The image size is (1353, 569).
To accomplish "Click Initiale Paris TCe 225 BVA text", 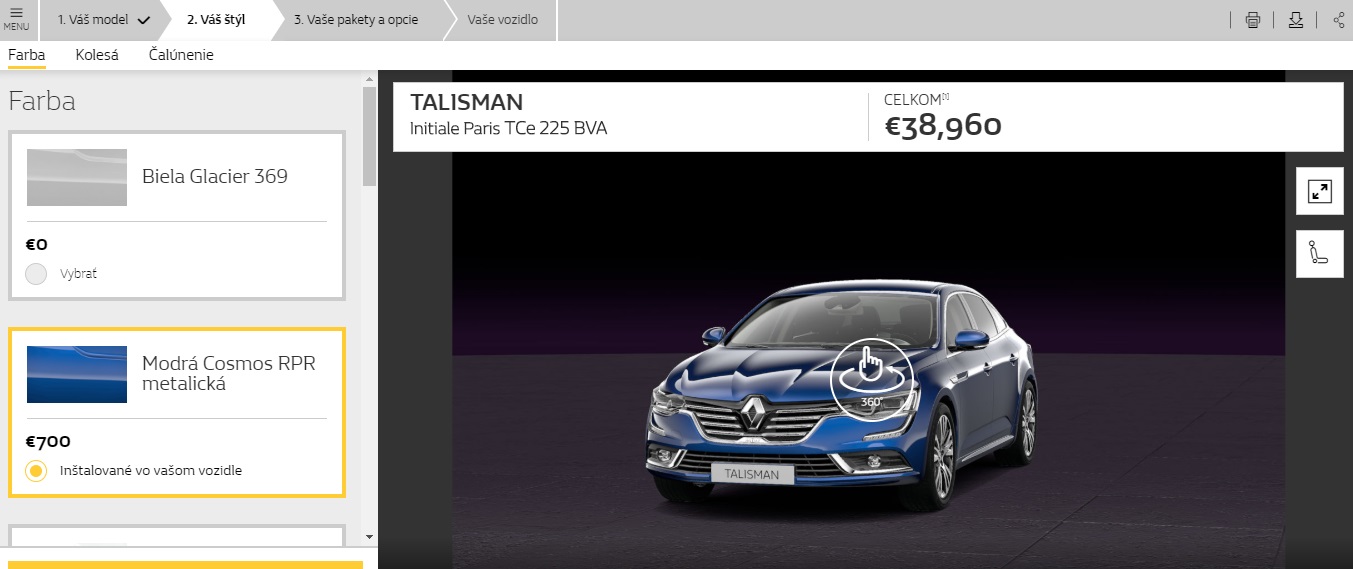I will point(508,128).
